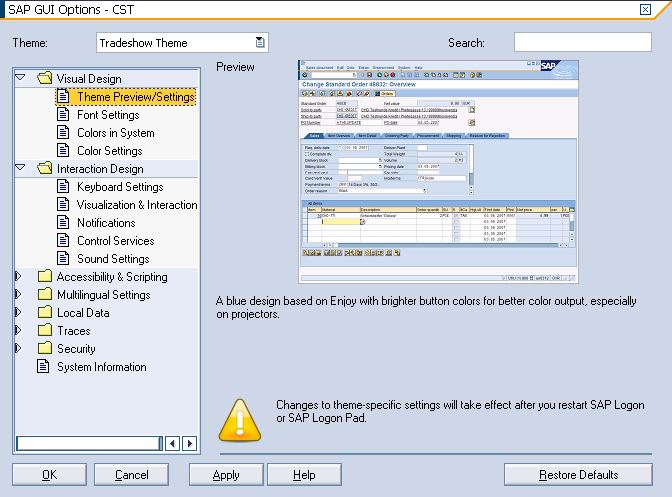Select Theme Preview/Settings tree item
Screen dimensions: 672x497
[126, 97]
